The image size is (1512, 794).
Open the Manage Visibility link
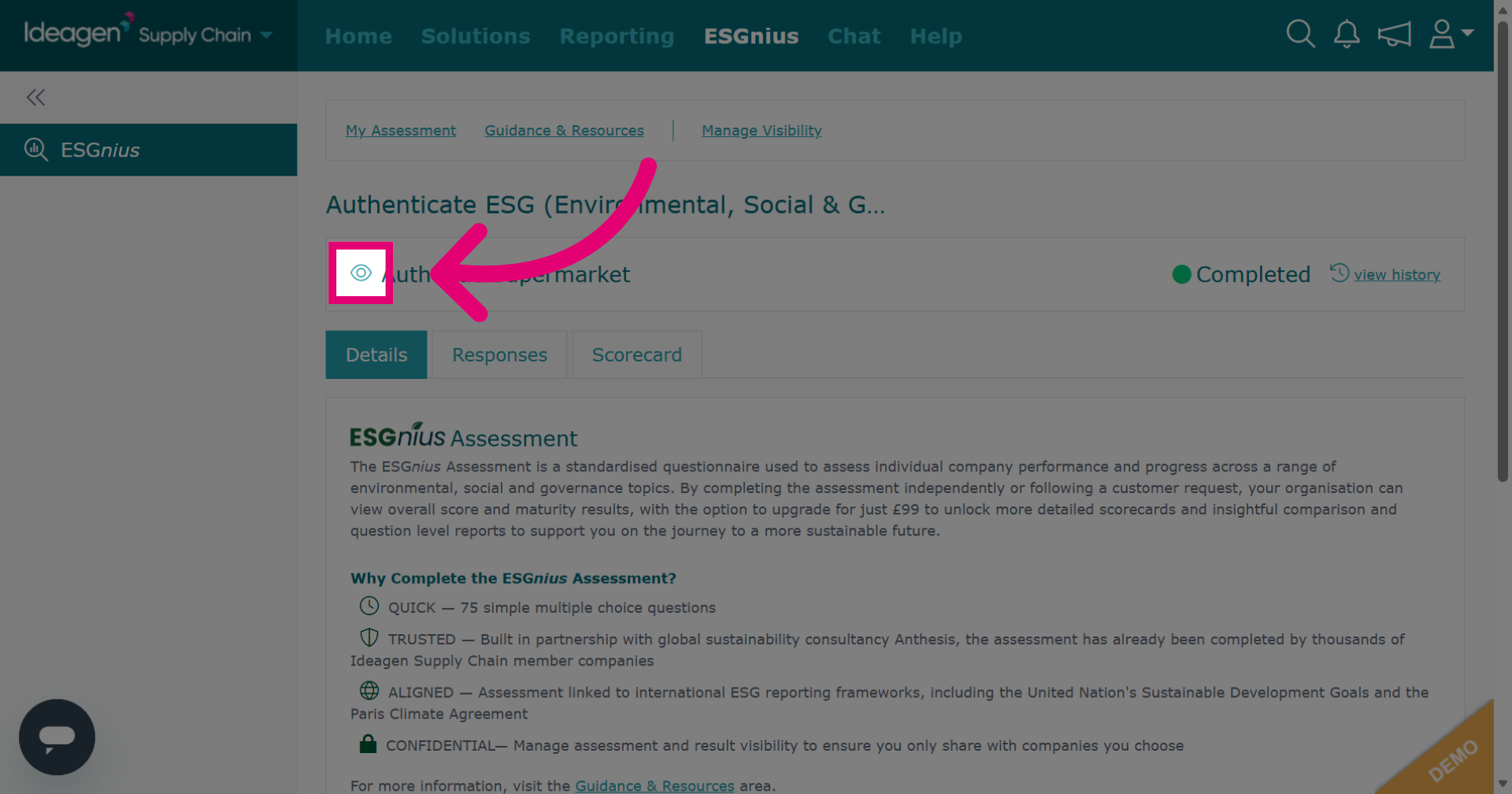pos(762,130)
